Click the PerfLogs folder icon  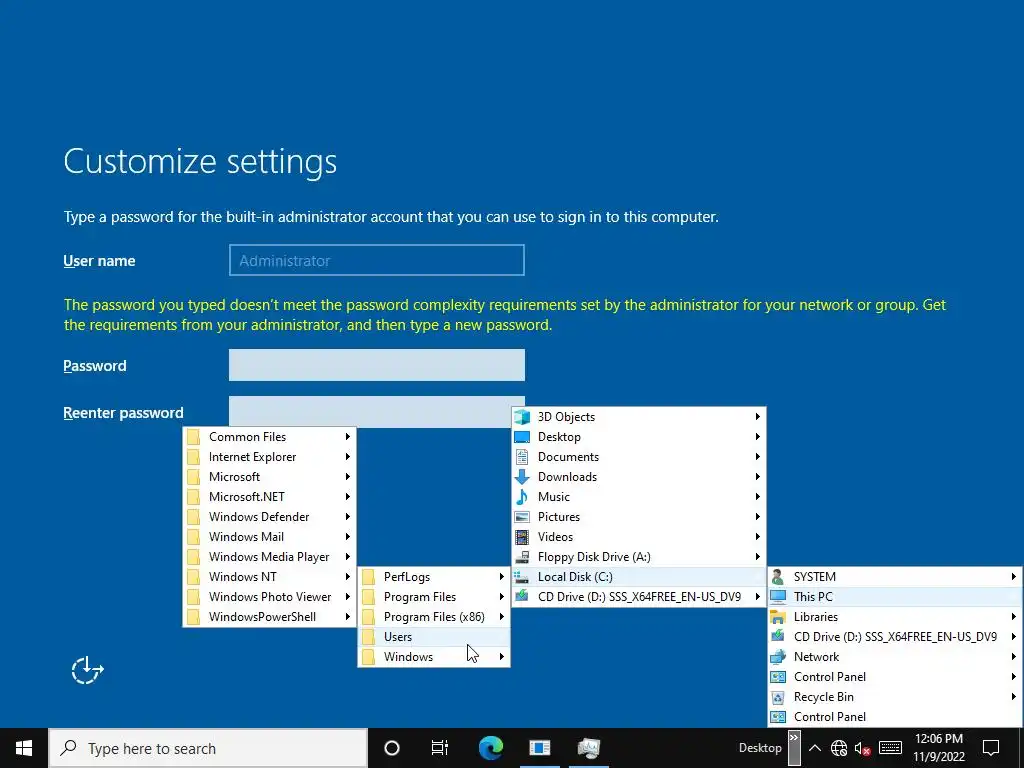click(368, 577)
